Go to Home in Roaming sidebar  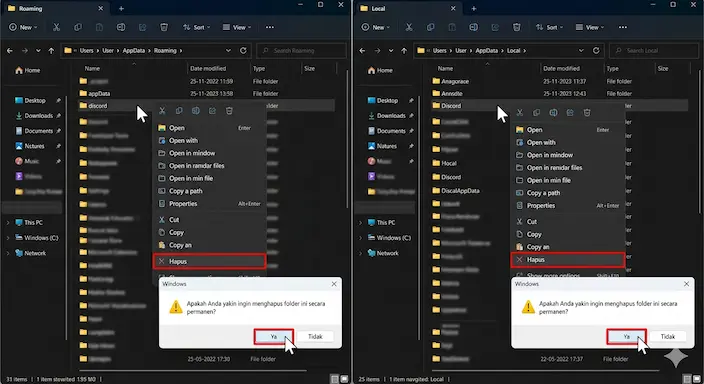click(28, 71)
